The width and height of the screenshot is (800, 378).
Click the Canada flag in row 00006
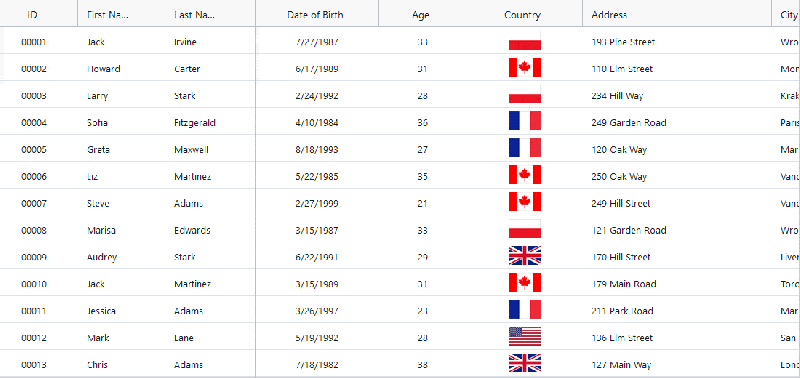click(x=524, y=175)
